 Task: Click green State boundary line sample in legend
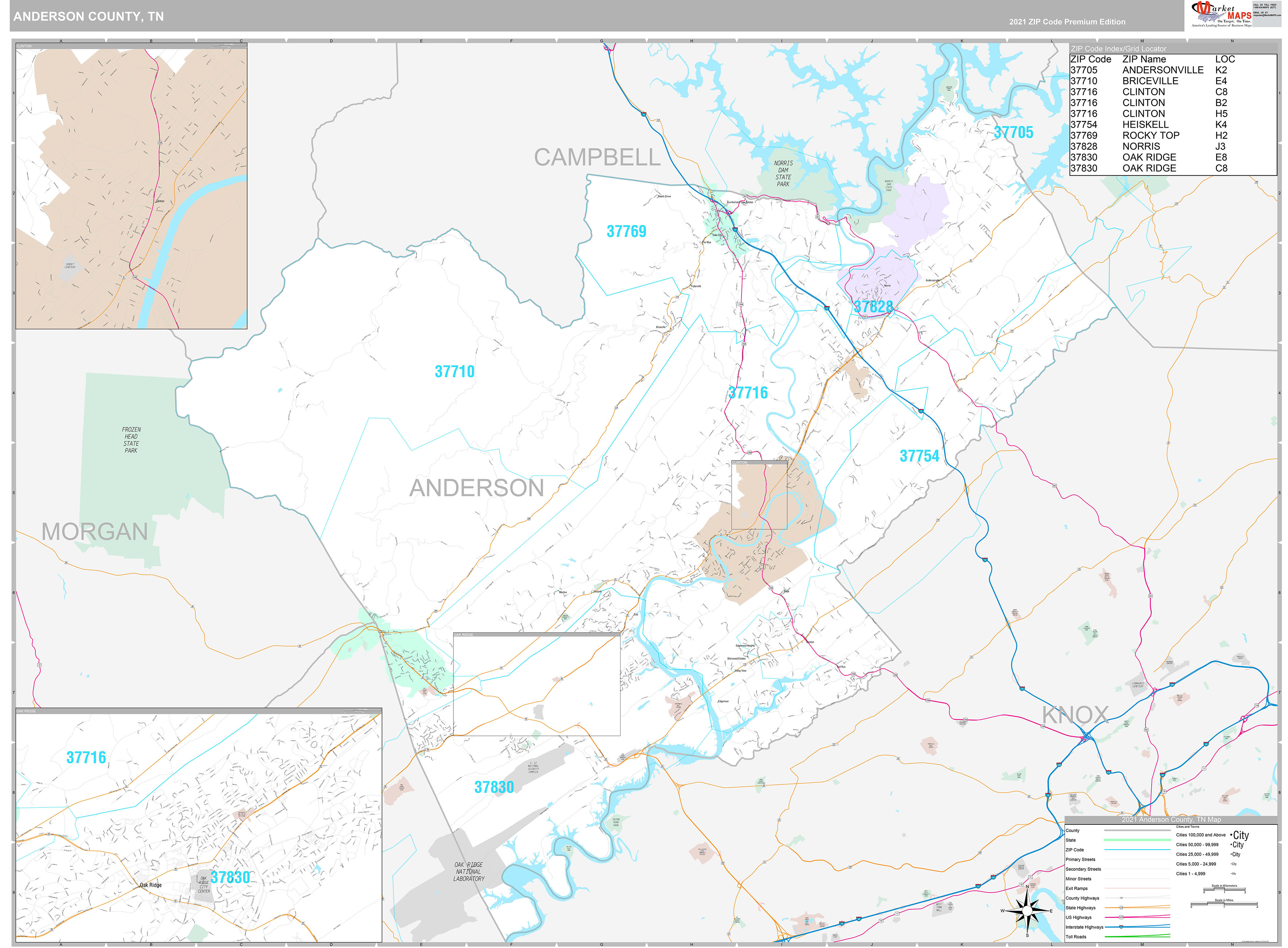1138,840
